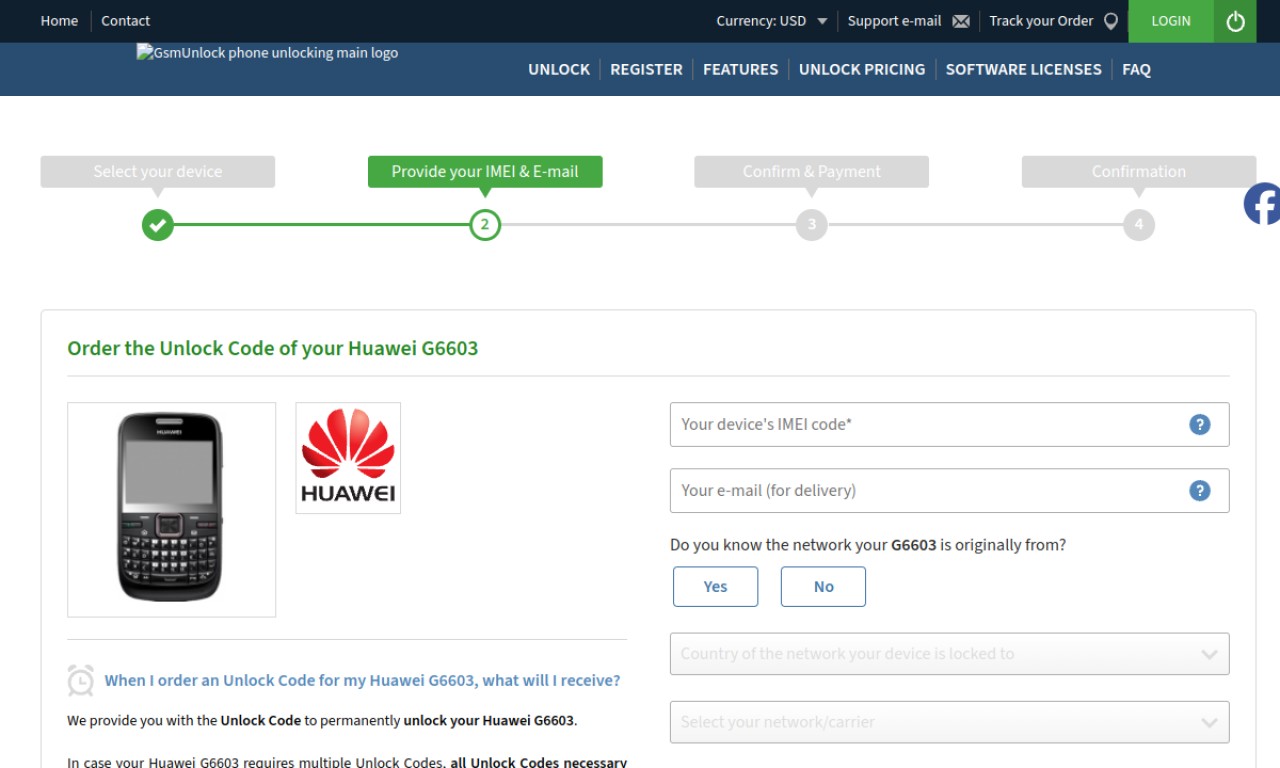Click the Select your device step label
The image size is (1280, 768).
[x=158, y=171]
